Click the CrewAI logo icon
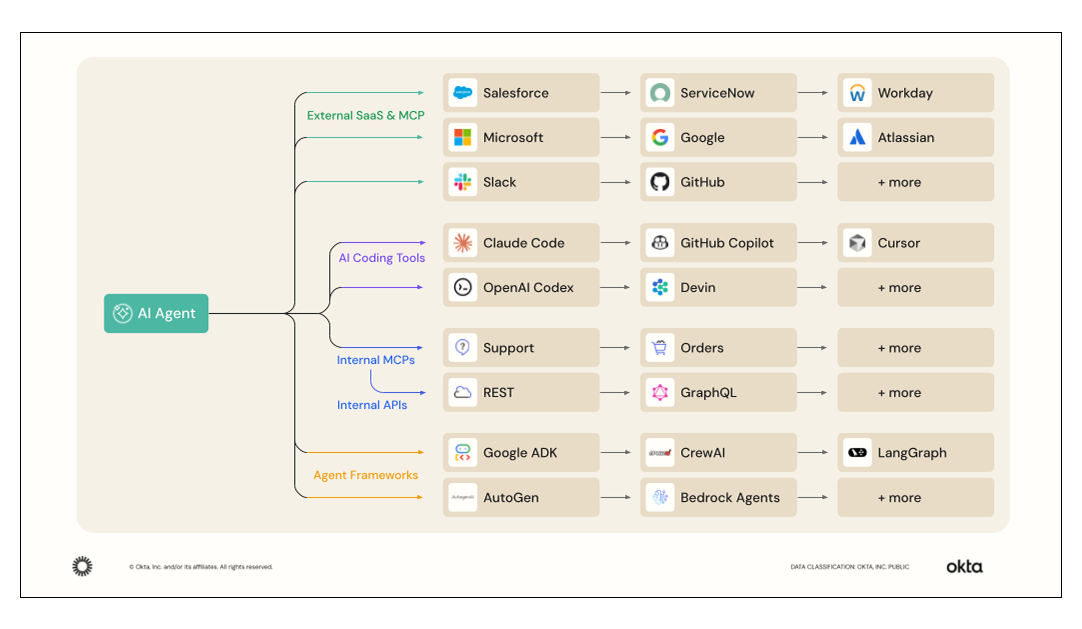This screenshot has height=629, width=1082. [660, 452]
